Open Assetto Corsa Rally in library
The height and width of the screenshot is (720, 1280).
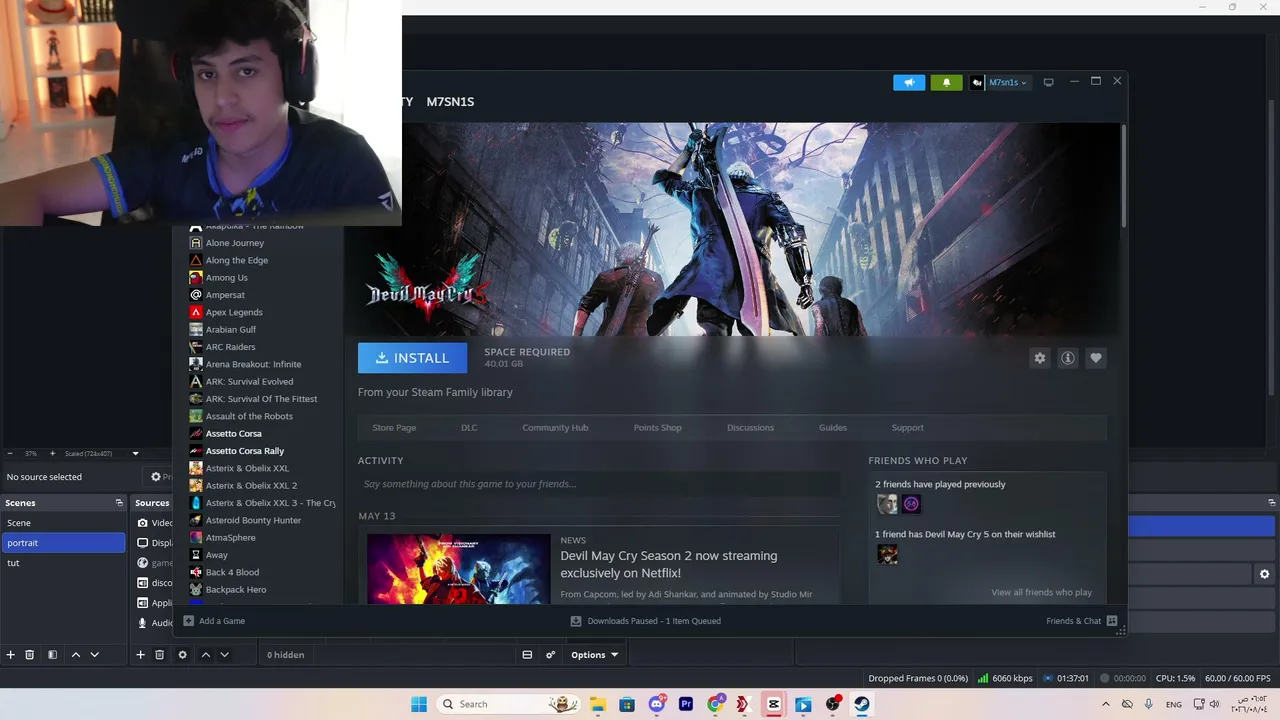point(245,451)
